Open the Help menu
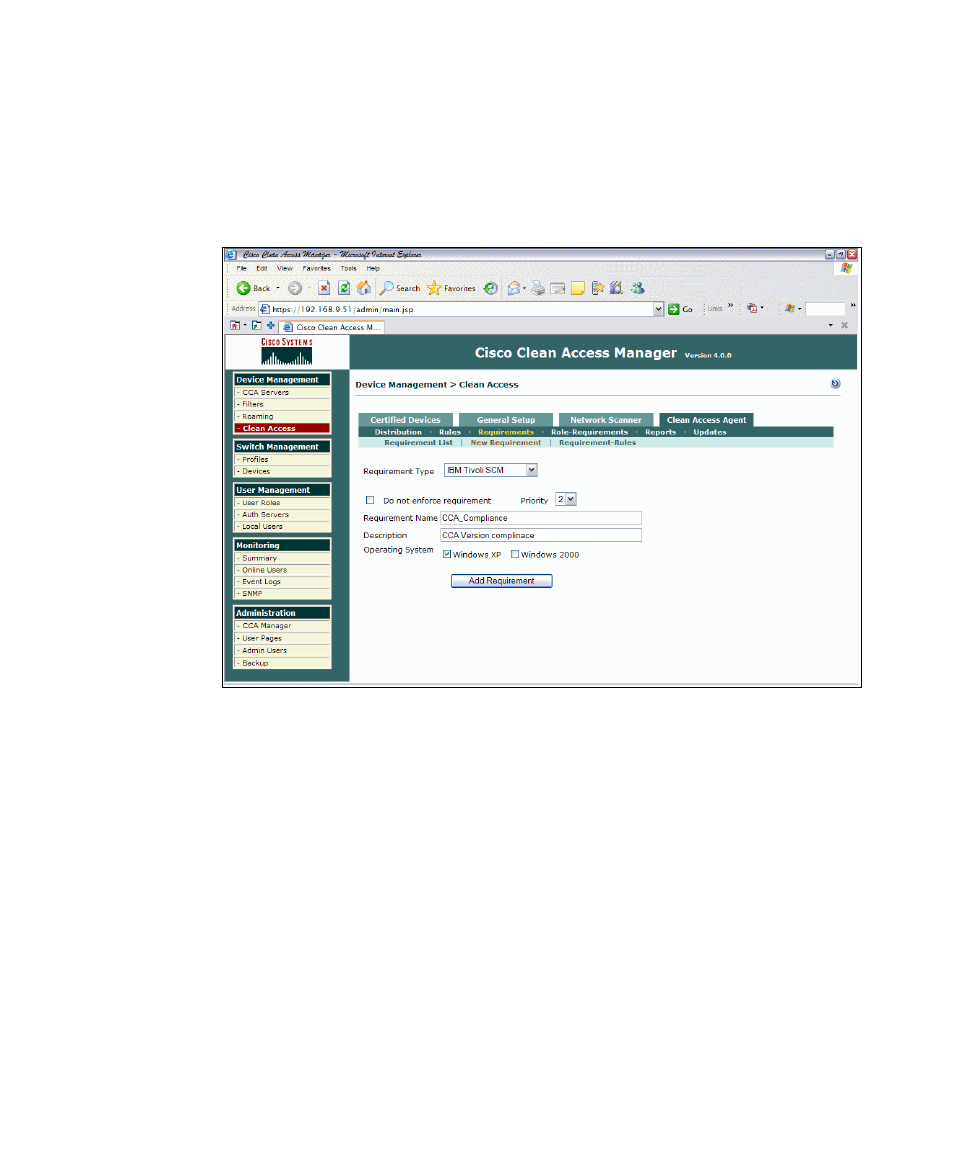This screenshot has width=954, height=1164. click(373, 269)
